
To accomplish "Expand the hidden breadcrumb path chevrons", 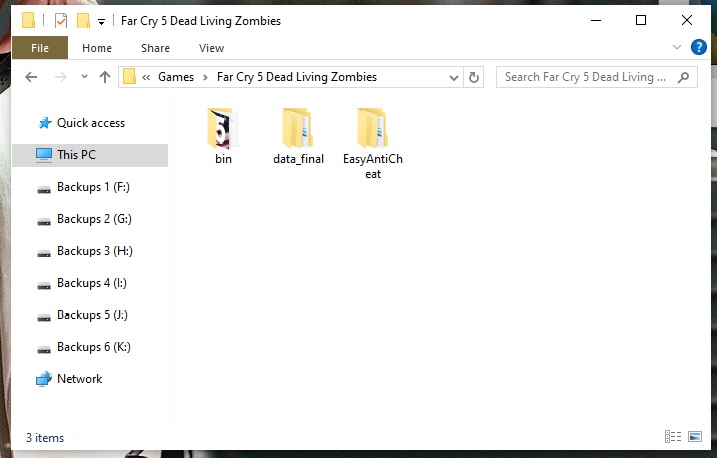I will pyautogui.click(x=146, y=77).
